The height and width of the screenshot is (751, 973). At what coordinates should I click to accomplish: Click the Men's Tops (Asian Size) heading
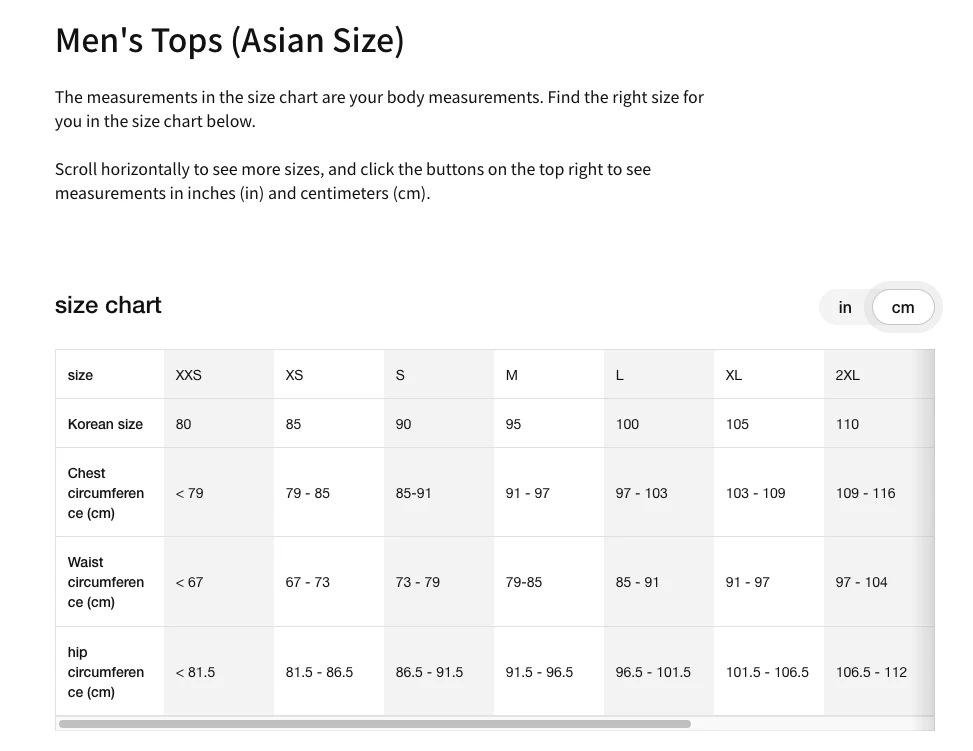click(229, 41)
